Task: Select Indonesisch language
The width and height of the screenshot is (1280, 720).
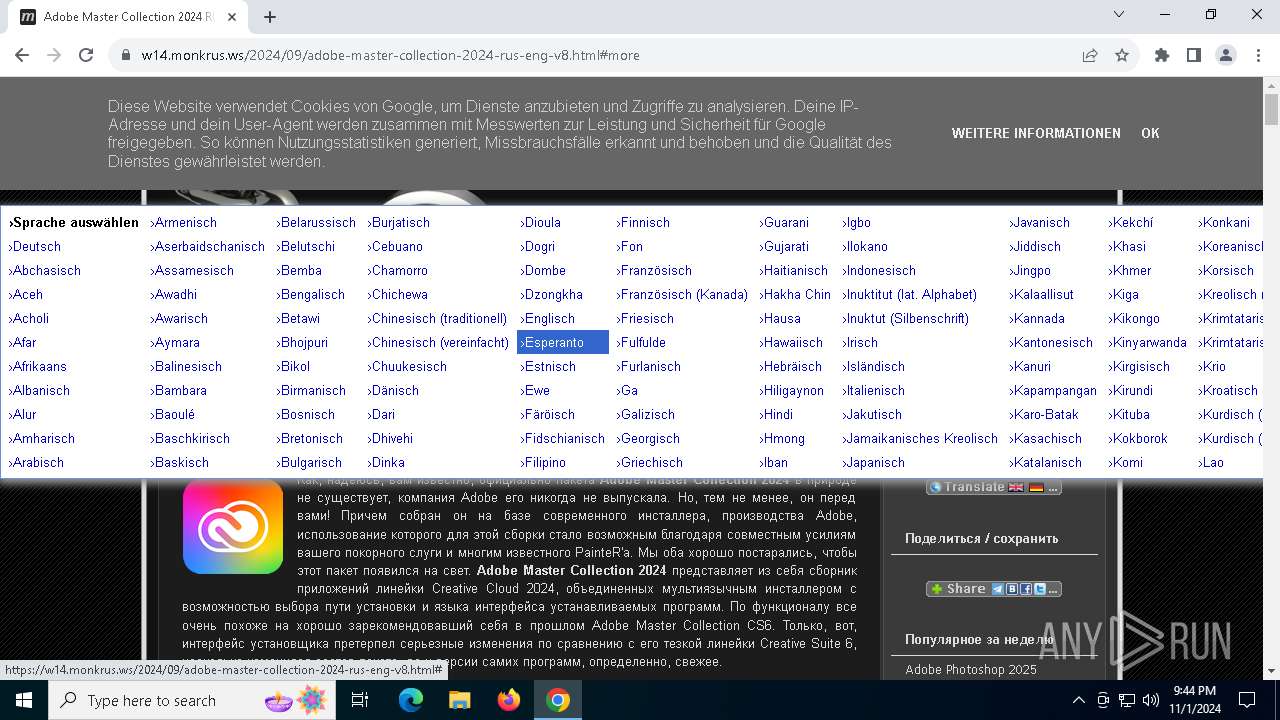Action: pyautogui.click(x=879, y=270)
